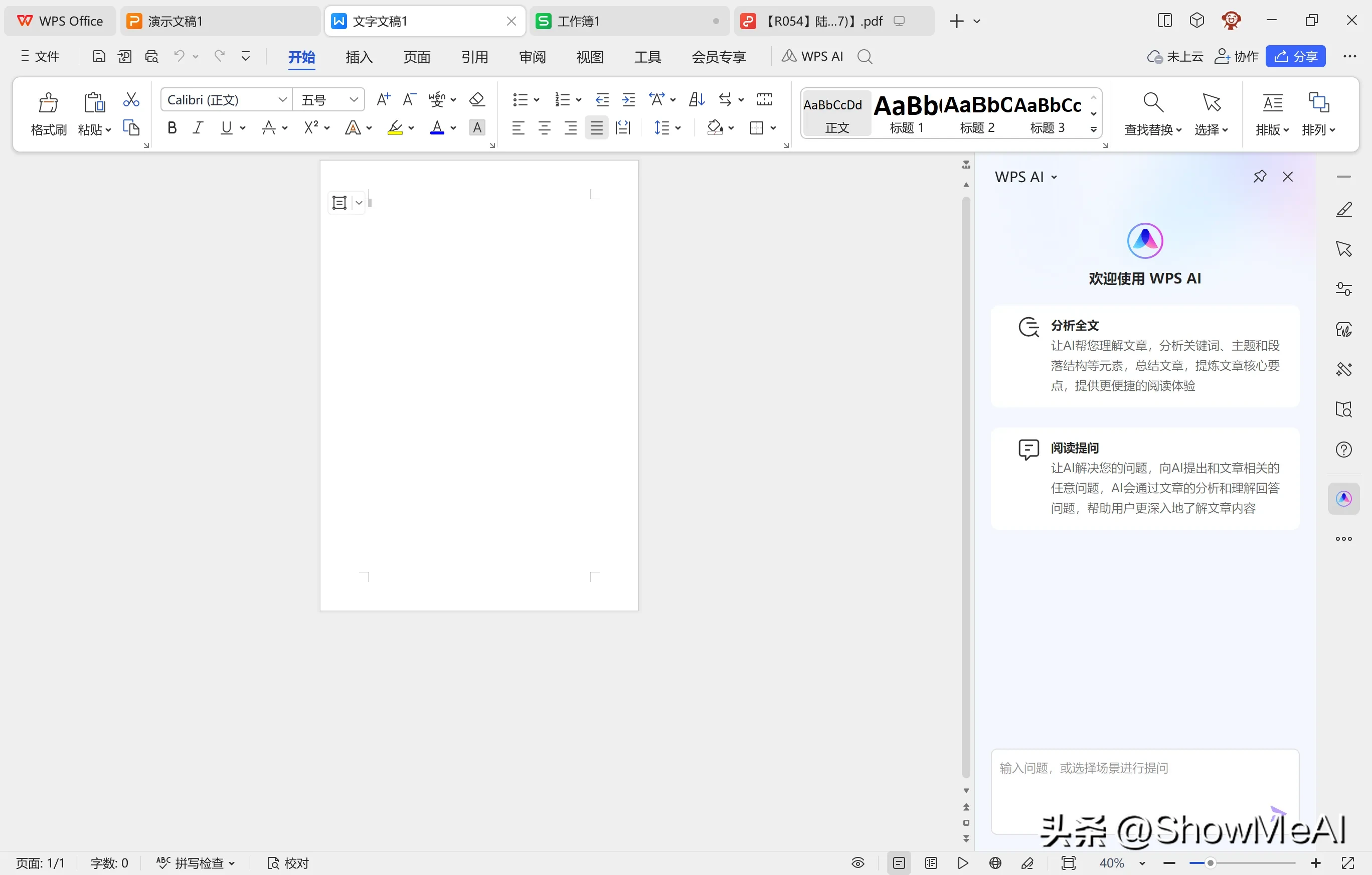This screenshot has width=1372, height=875.
Task: Toggle spell check 拼写检查 in status bar
Action: pos(193,862)
